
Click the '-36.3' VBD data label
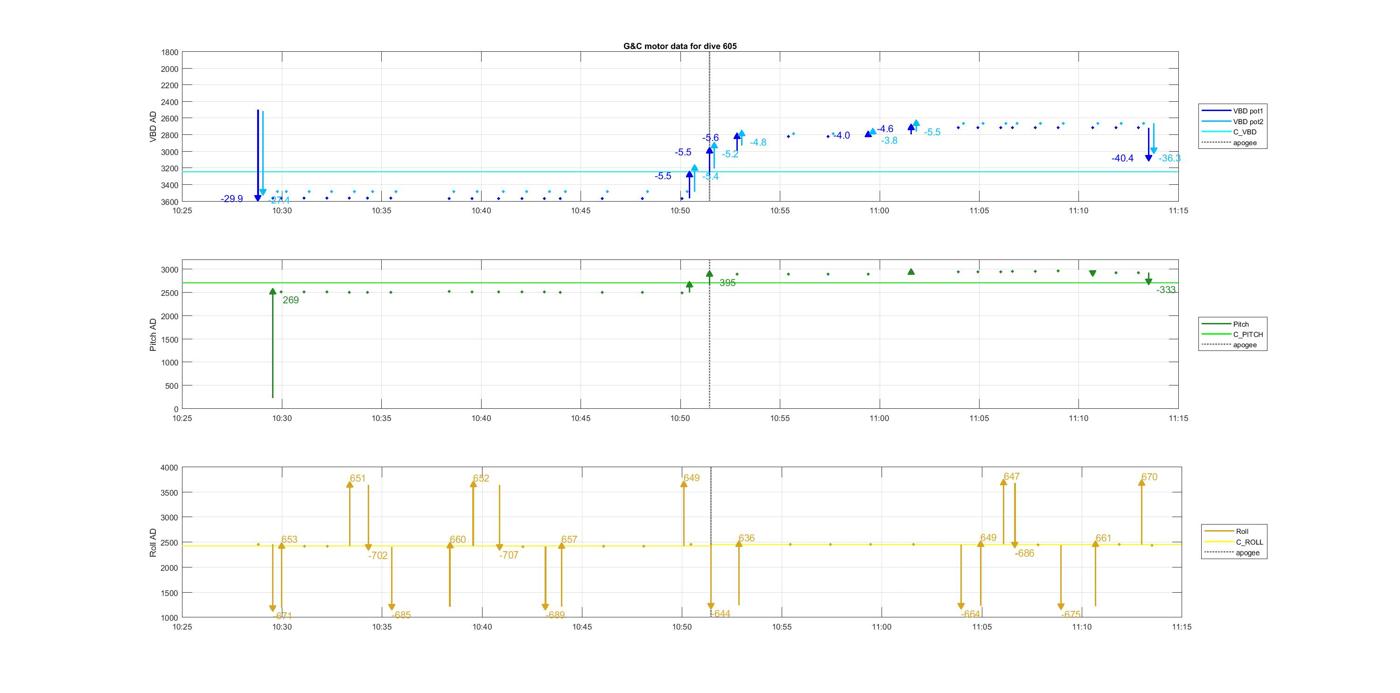point(1170,158)
